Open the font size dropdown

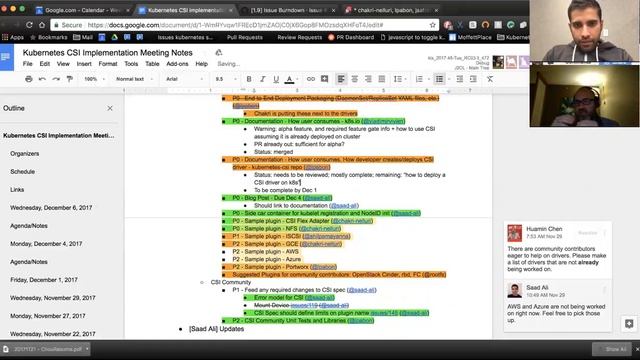click(x=226, y=79)
